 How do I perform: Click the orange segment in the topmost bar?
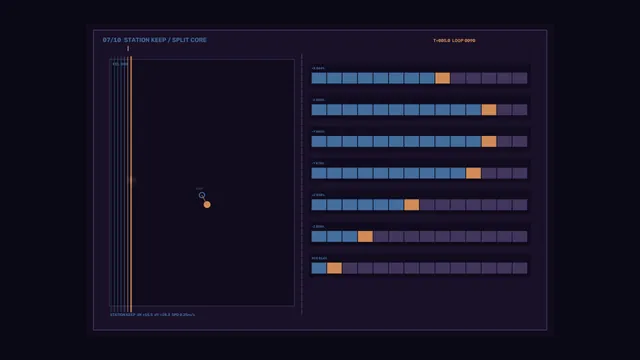pyautogui.click(x=442, y=78)
